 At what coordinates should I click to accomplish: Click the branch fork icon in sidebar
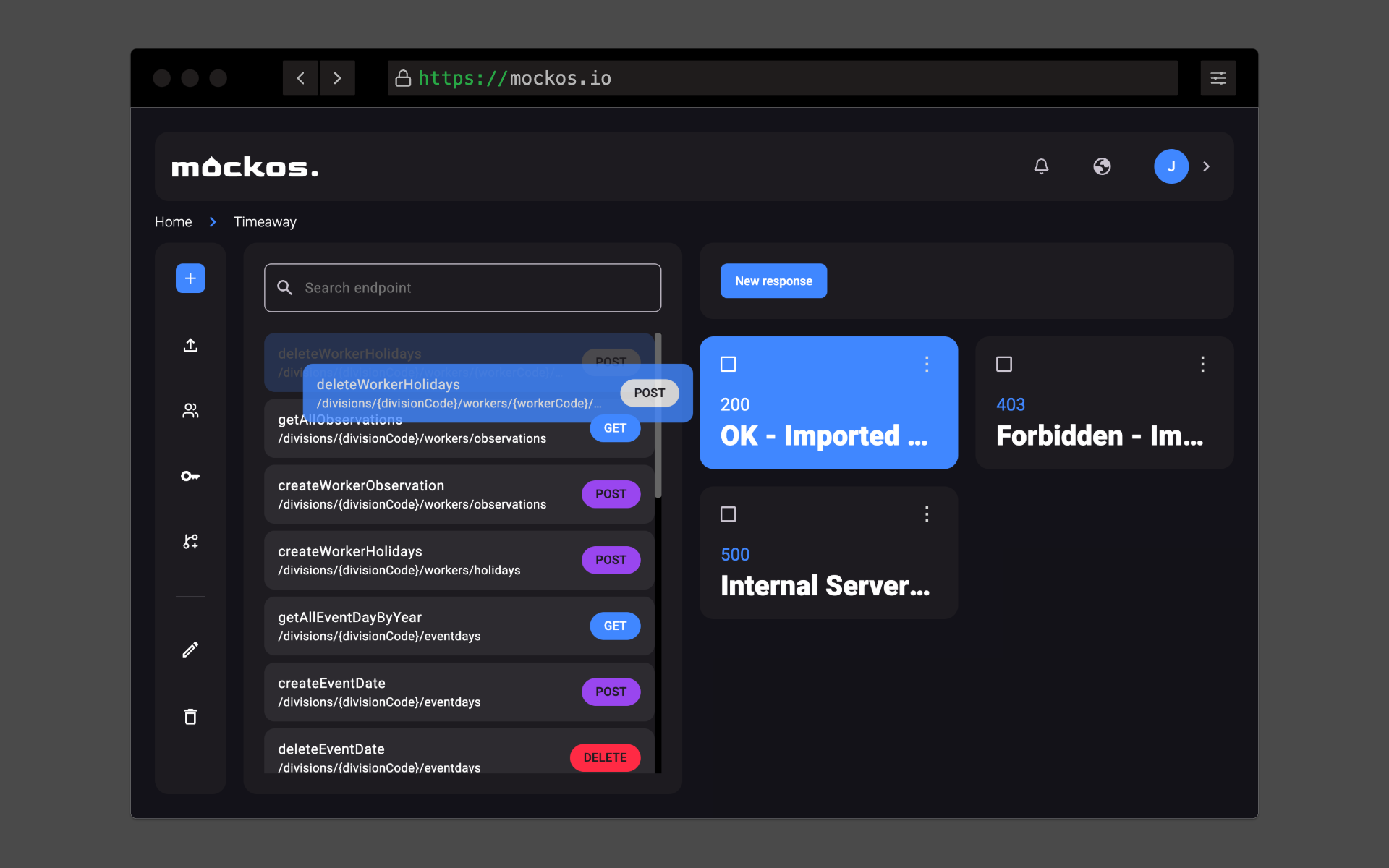190,542
